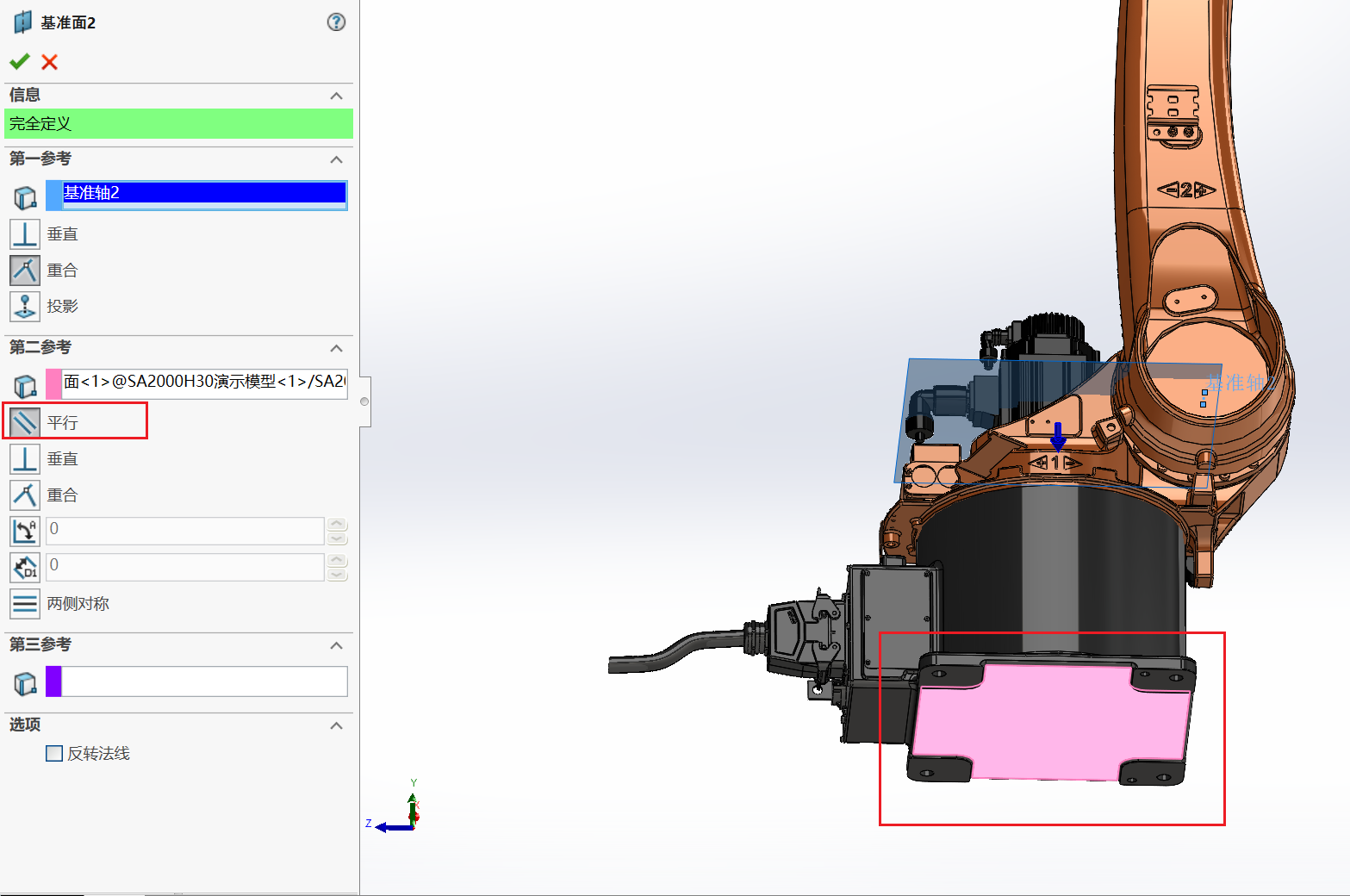Cancel with the red X icon

[x=50, y=62]
